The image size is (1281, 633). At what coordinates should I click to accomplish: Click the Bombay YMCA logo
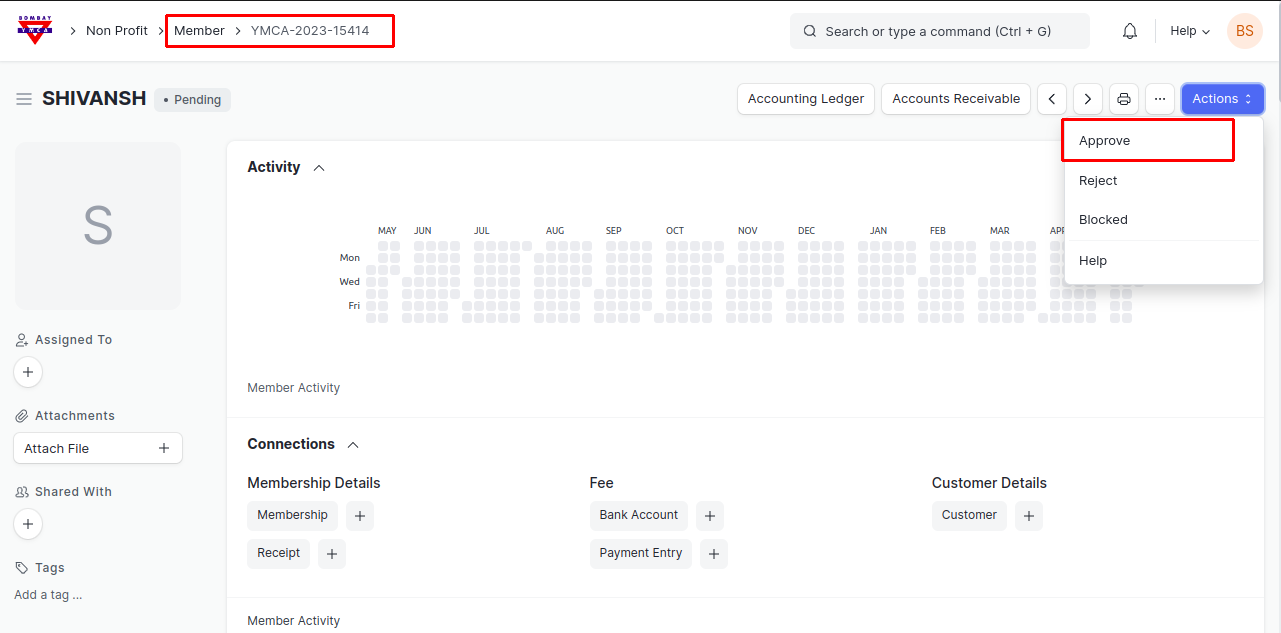click(x=35, y=30)
